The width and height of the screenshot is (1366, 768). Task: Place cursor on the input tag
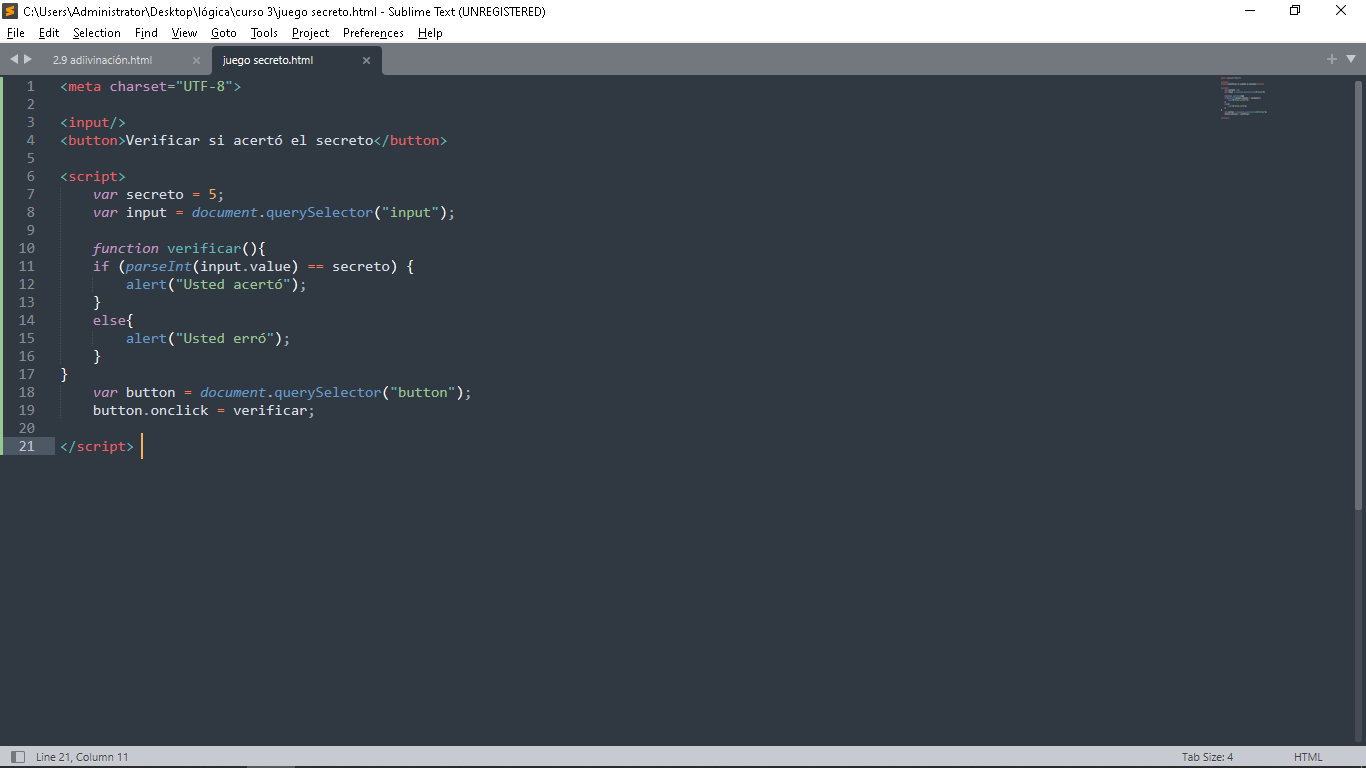[x=93, y=122]
